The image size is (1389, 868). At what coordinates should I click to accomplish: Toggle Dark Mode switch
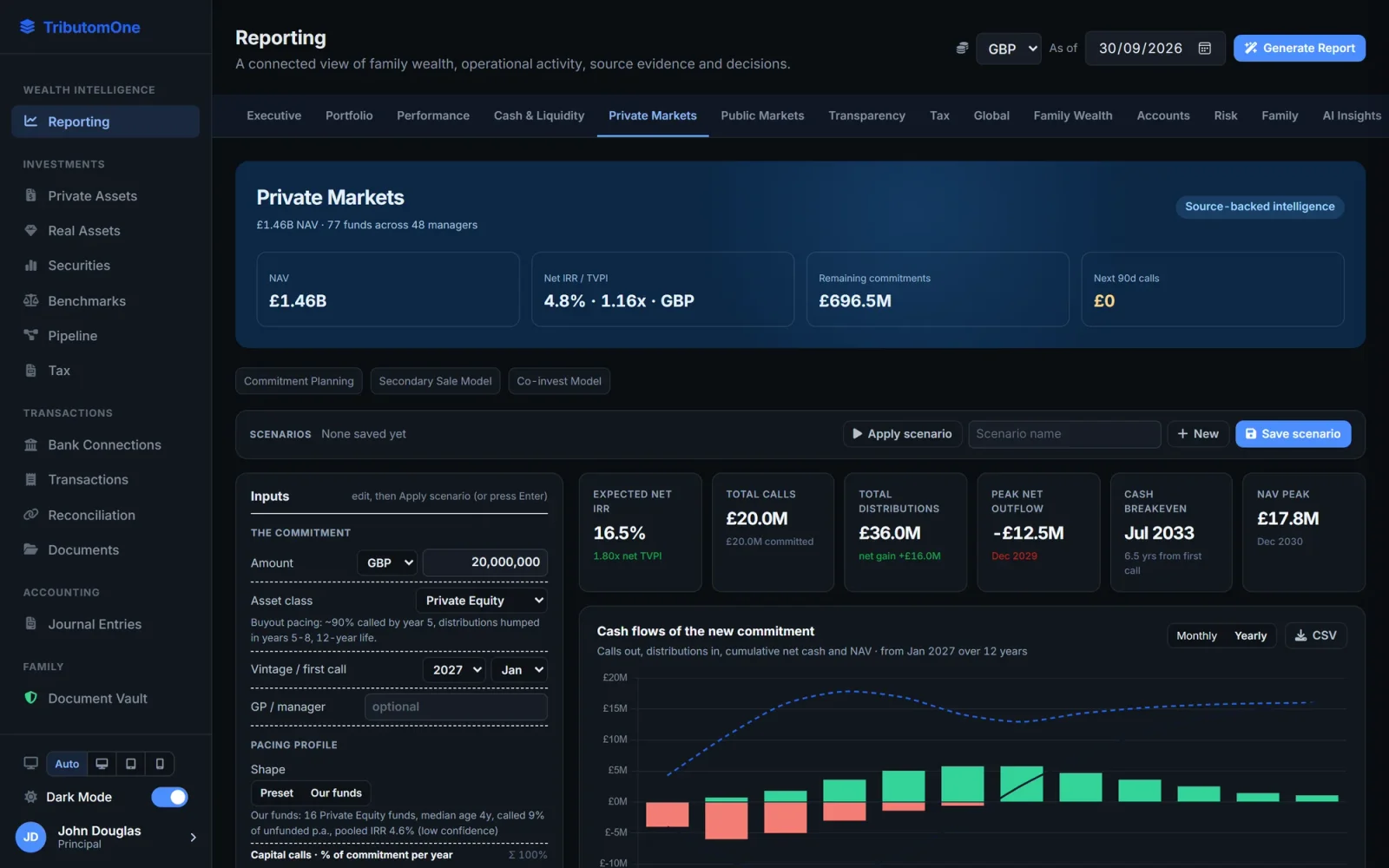(x=169, y=797)
